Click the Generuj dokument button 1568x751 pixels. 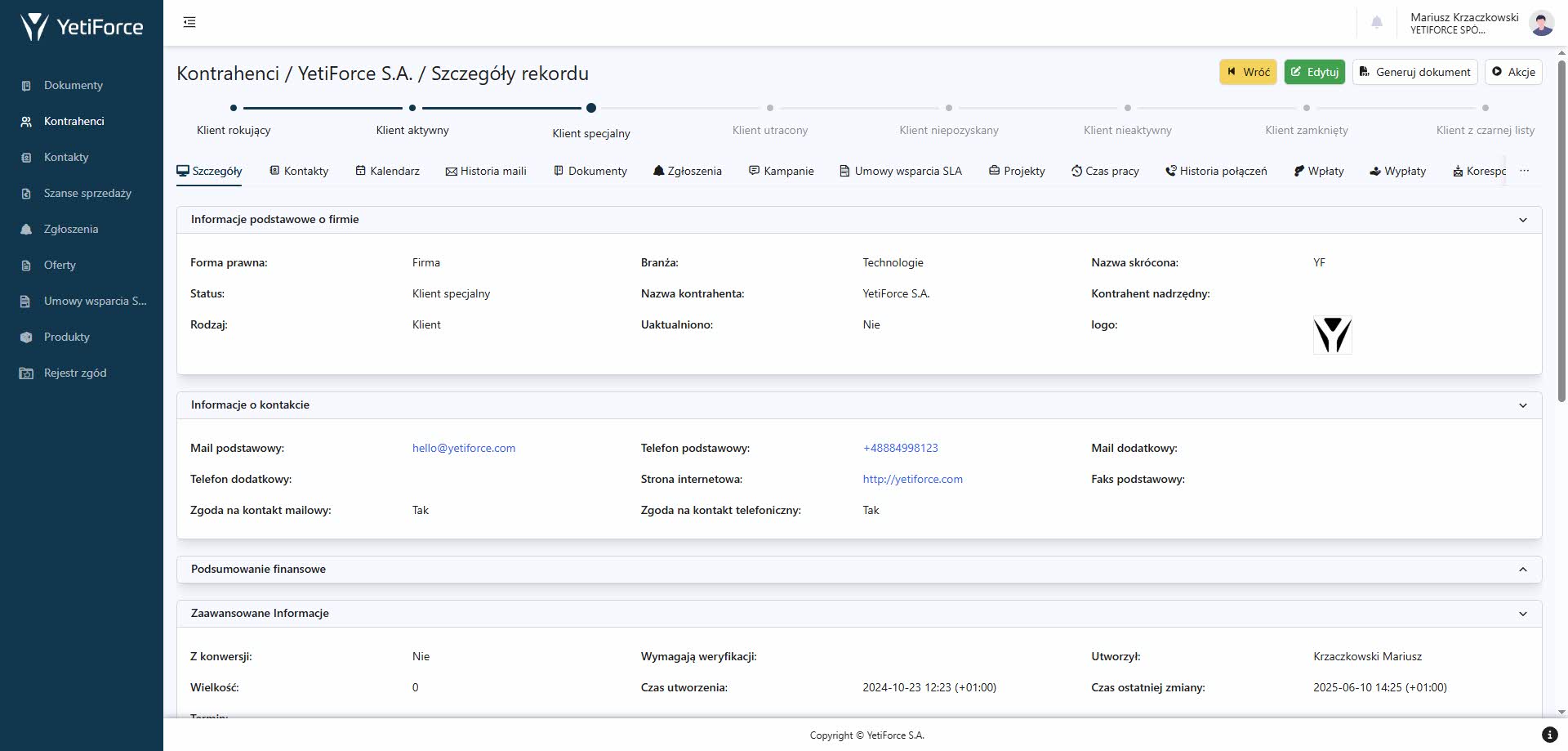pos(1414,72)
